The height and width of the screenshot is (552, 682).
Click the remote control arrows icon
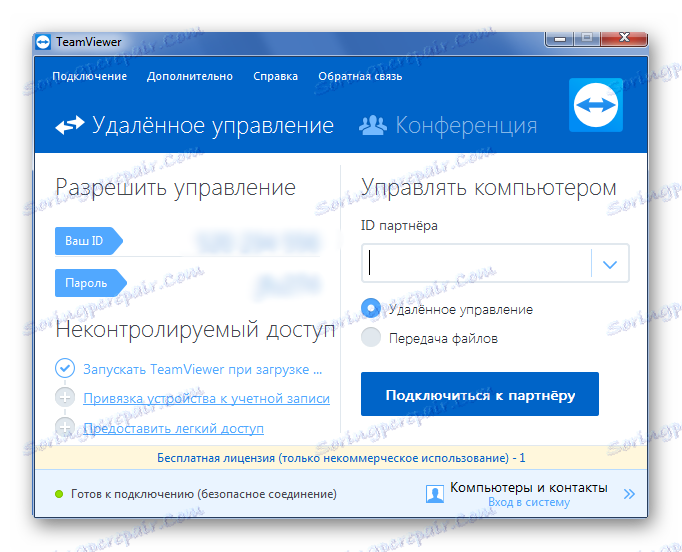(x=70, y=125)
